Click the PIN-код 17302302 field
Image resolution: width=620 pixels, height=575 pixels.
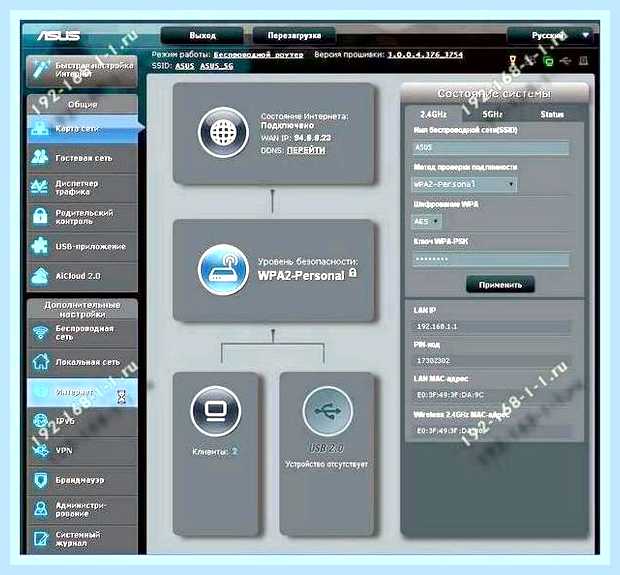(x=492, y=361)
